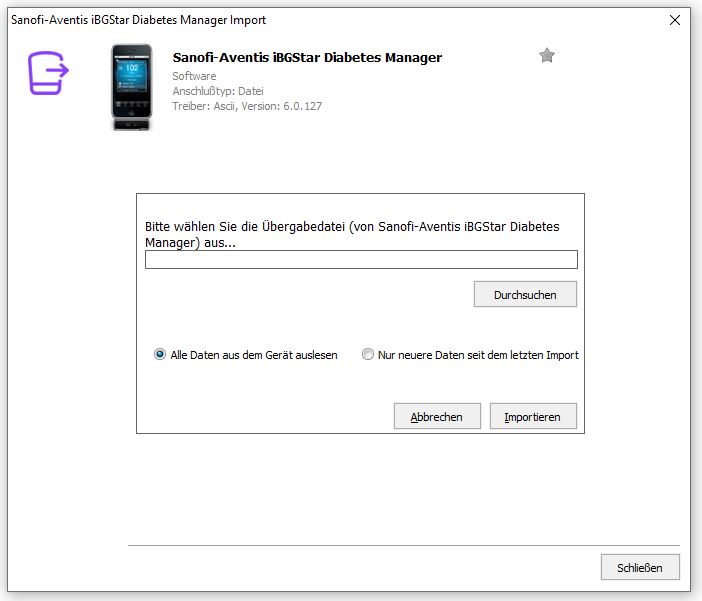Click the 'Software' label

[x=194, y=76]
